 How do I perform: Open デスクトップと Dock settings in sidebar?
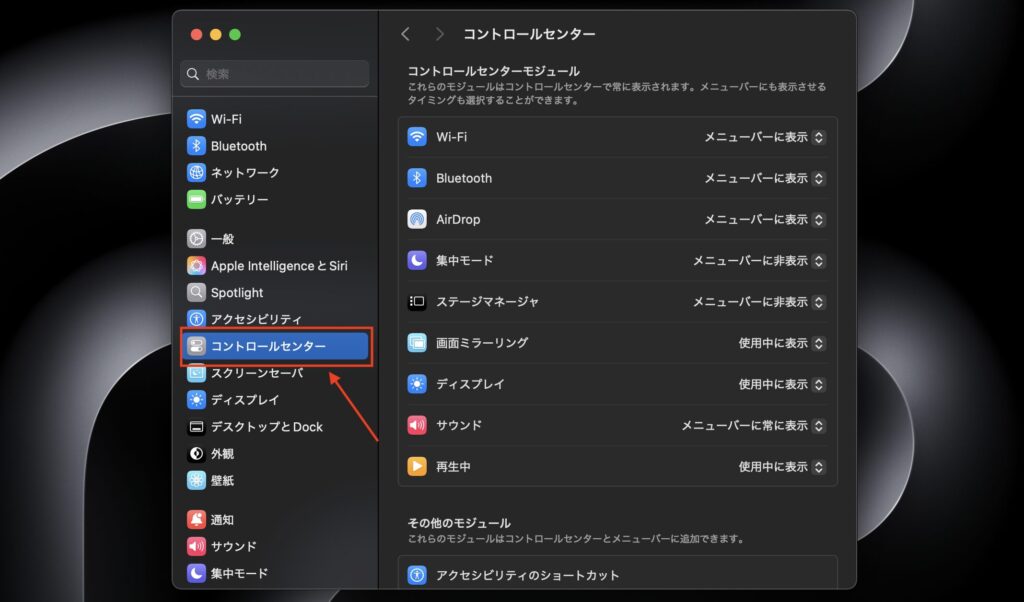tap(276, 427)
